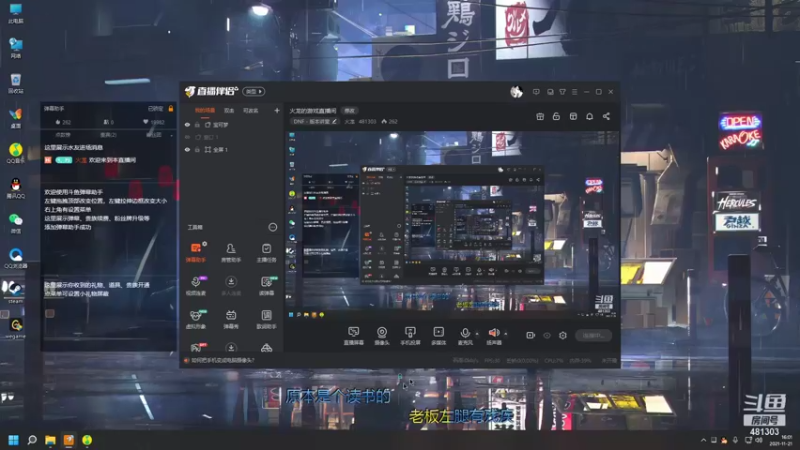
Task: Switch to third scene tab
Action: (x=250, y=111)
